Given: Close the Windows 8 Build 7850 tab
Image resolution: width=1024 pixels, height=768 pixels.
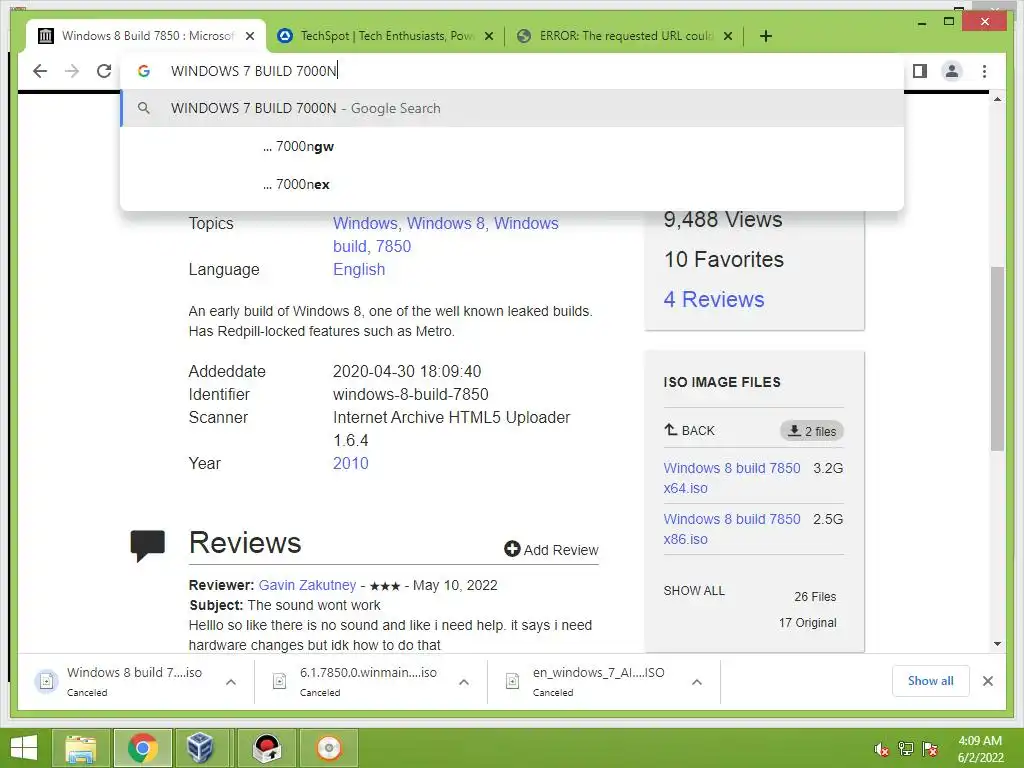Looking at the screenshot, I should (x=249, y=36).
